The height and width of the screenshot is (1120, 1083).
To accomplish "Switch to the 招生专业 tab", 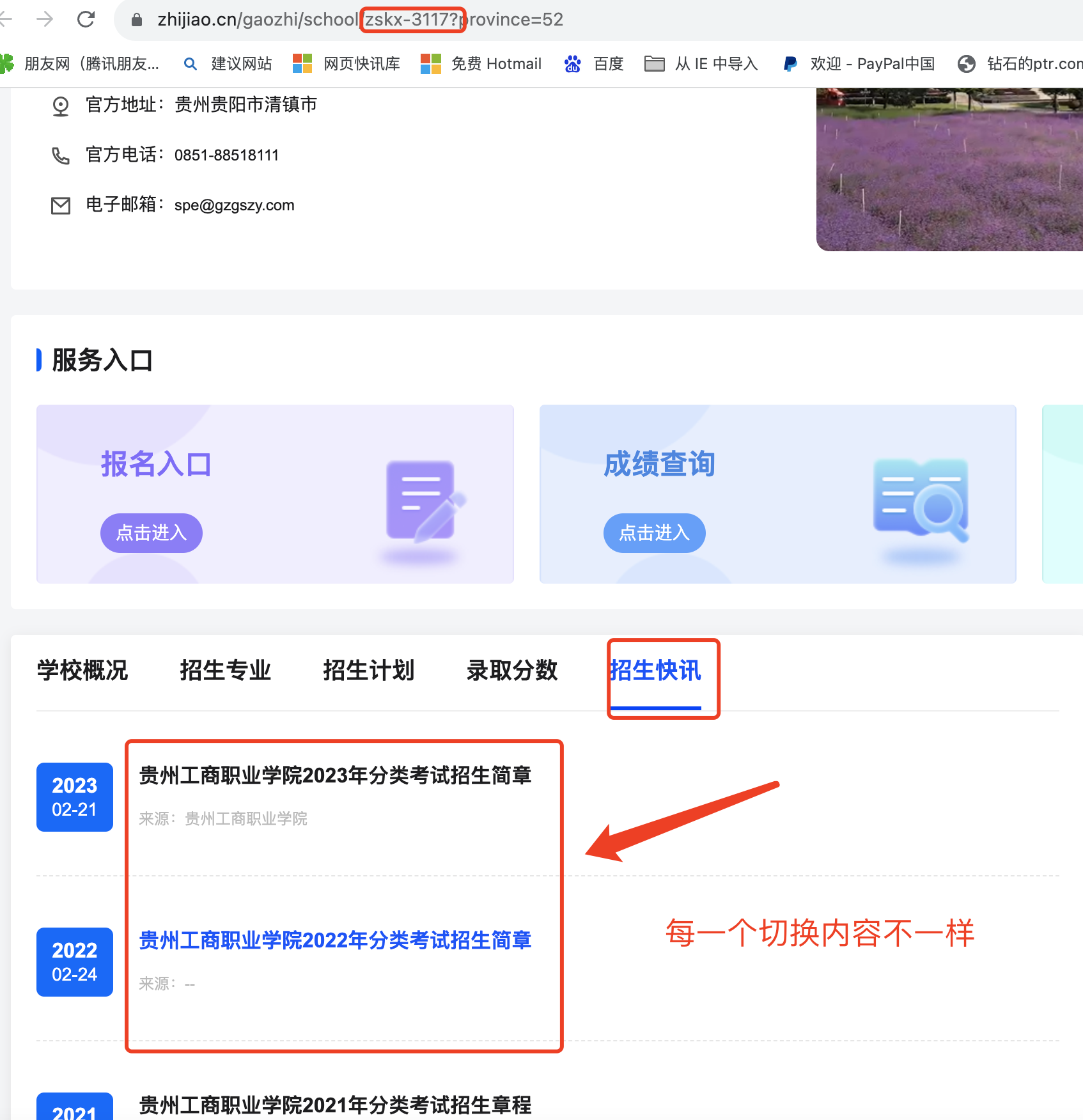I will [226, 671].
